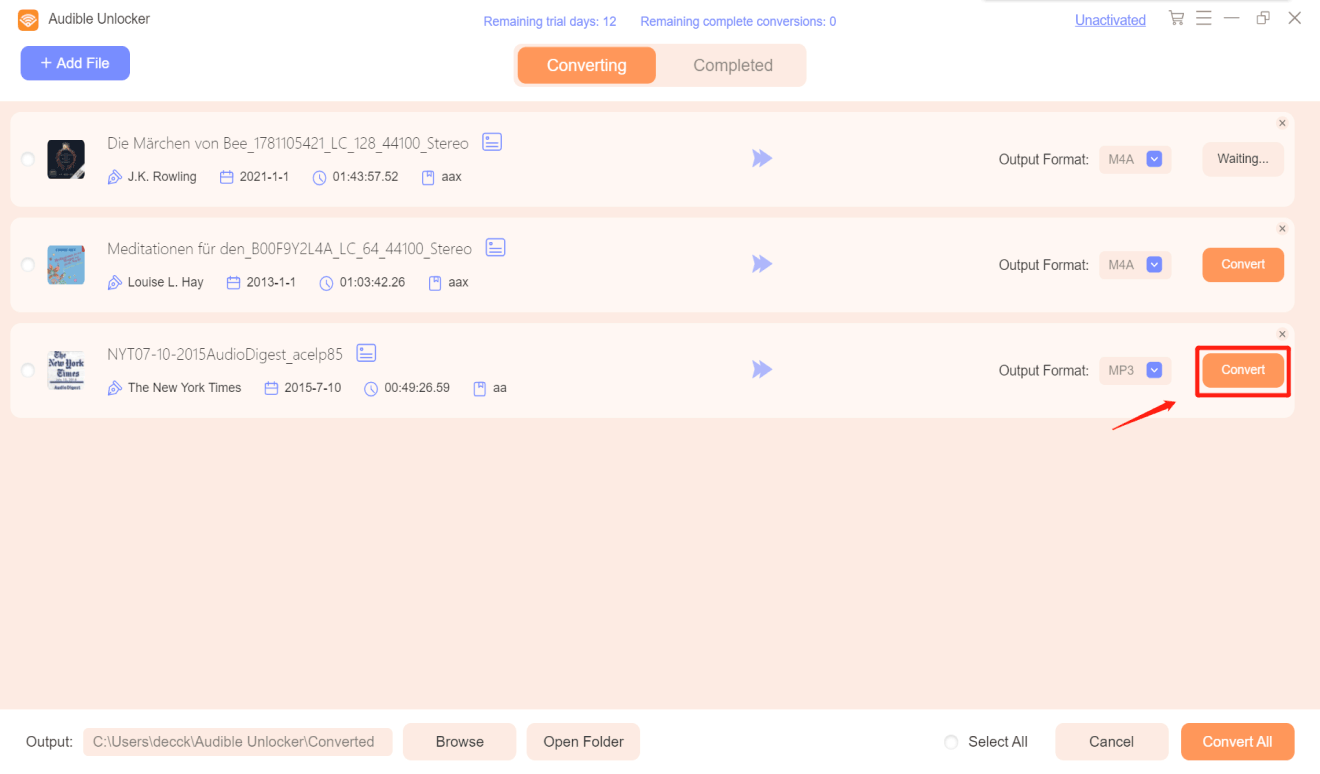
Task: Click title Die Märchen von Bee_1781105421_LC_128_44100_Stereo
Action: point(288,143)
